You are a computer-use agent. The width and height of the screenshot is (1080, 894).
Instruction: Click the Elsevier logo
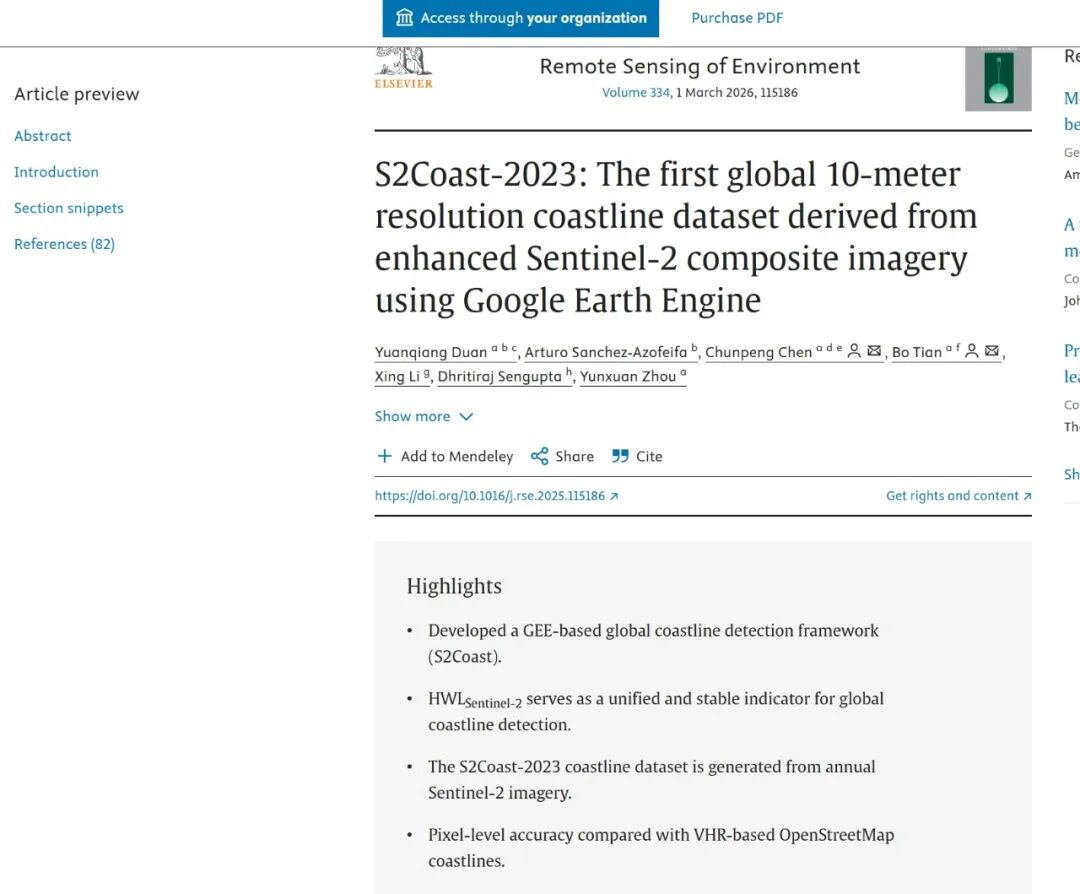(404, 69)
